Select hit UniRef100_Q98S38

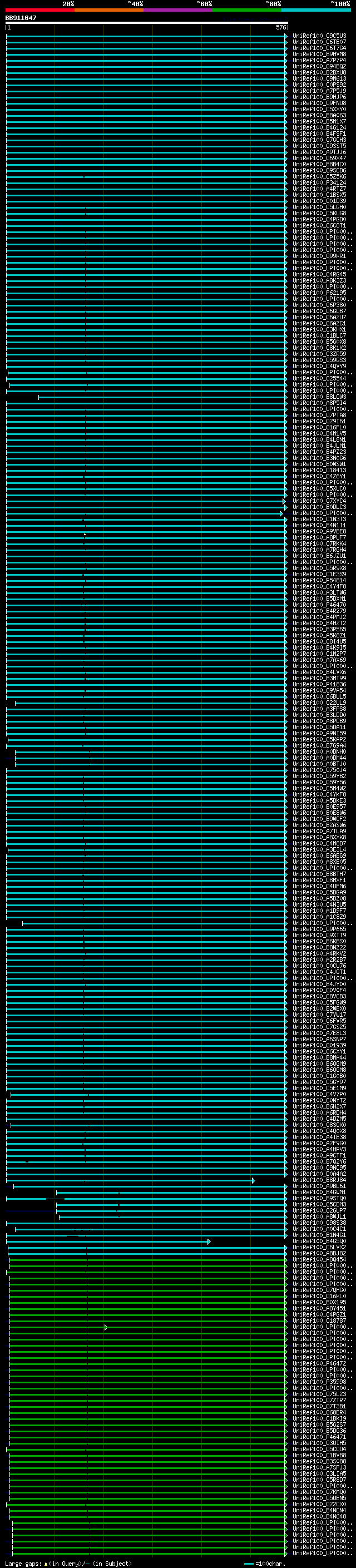(319, 1223)
